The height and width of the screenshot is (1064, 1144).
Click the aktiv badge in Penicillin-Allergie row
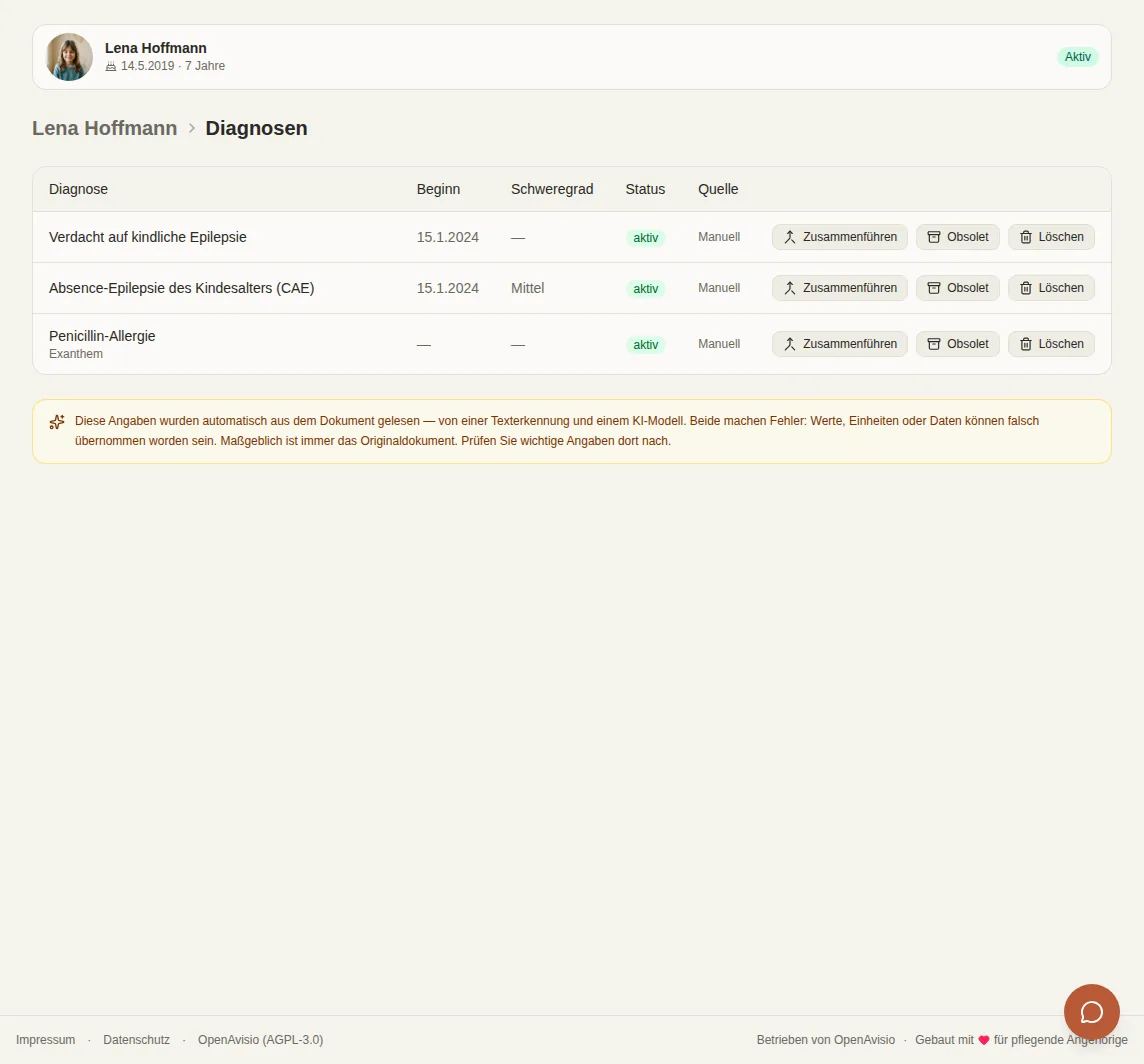[x=646, y=344]
